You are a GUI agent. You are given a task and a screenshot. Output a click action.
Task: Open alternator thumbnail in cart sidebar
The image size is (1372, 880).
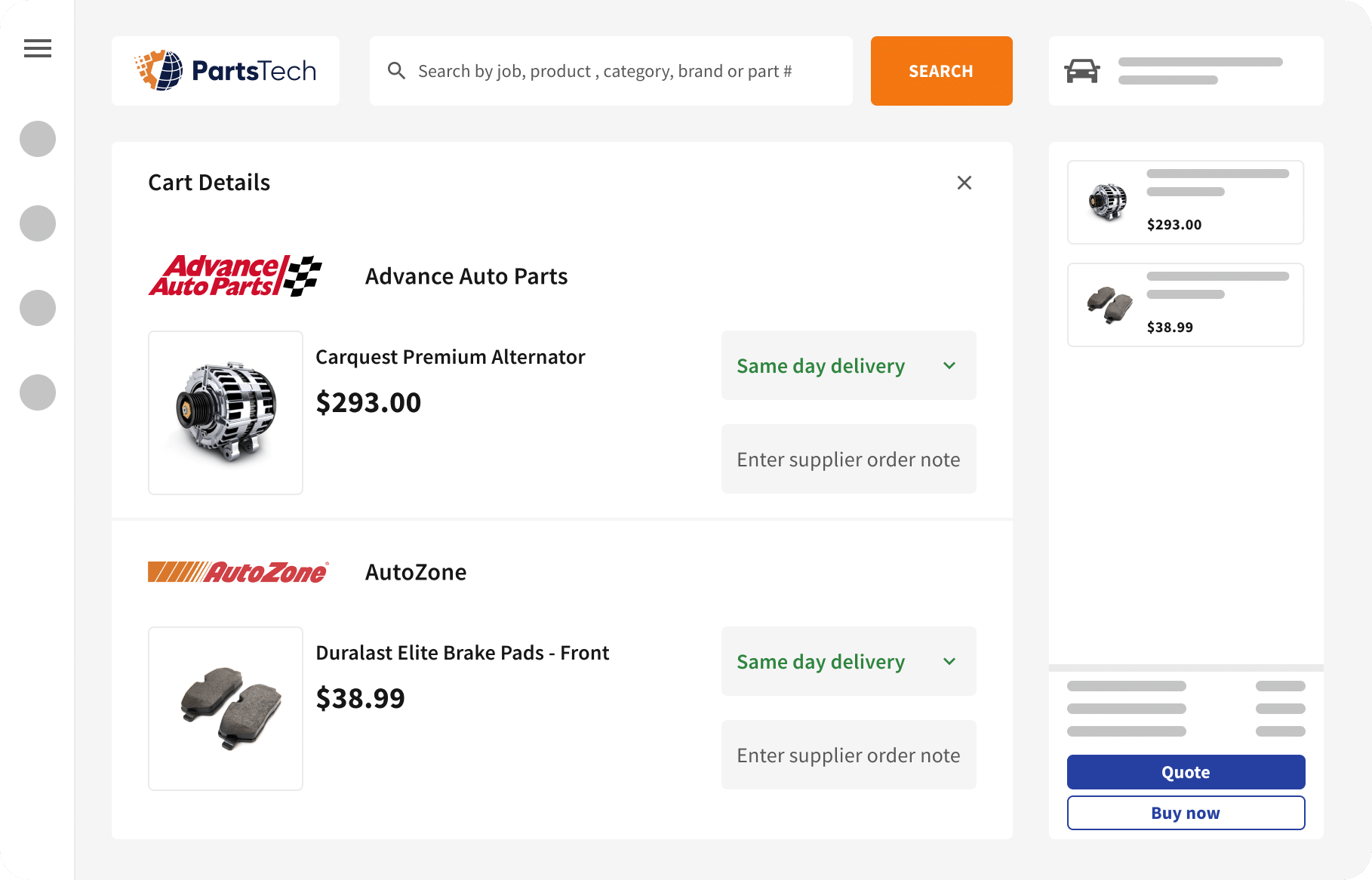pyautogui.click(x=1108, y=202)
